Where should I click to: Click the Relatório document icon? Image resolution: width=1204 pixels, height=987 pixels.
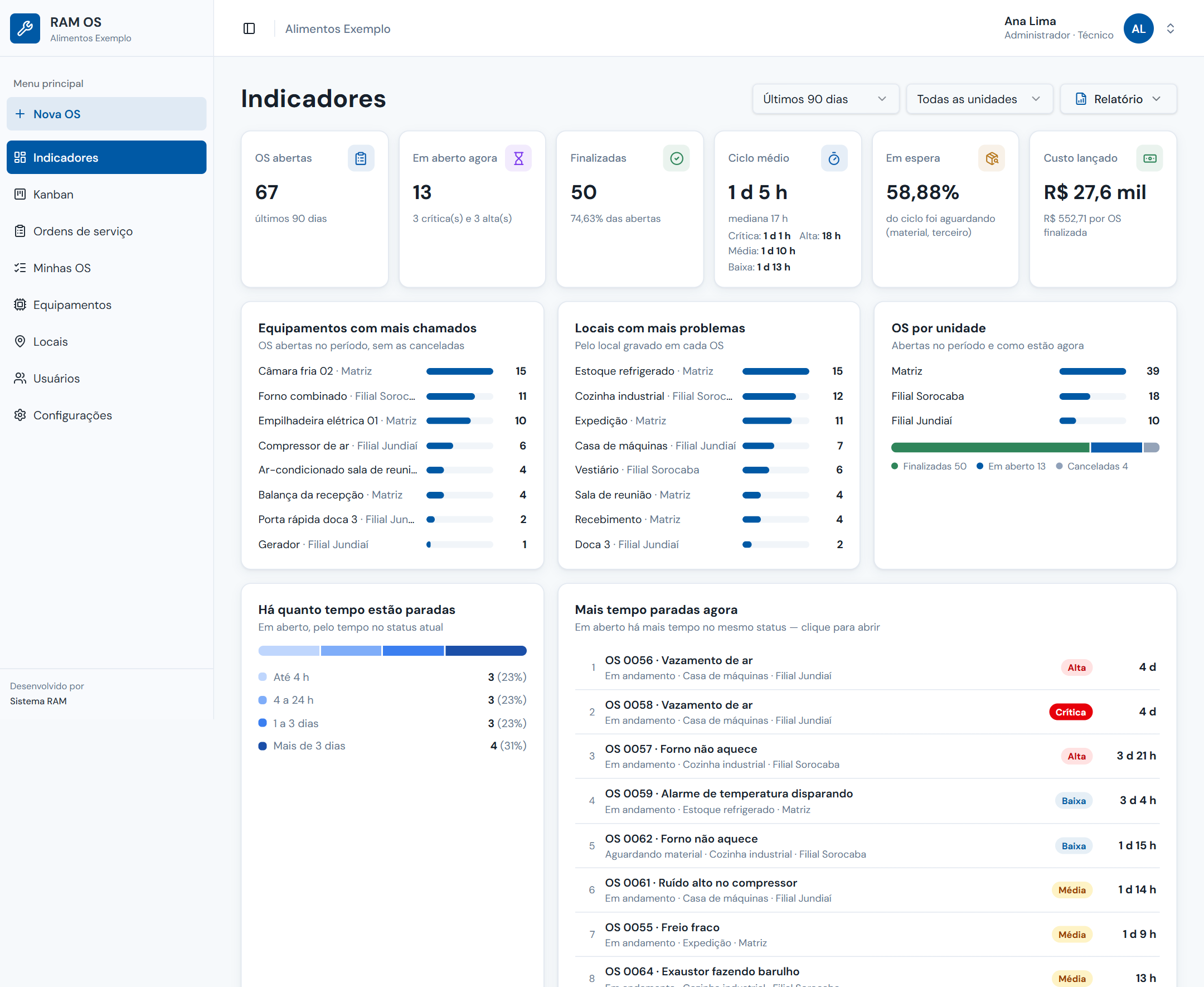pos(1081,99)
